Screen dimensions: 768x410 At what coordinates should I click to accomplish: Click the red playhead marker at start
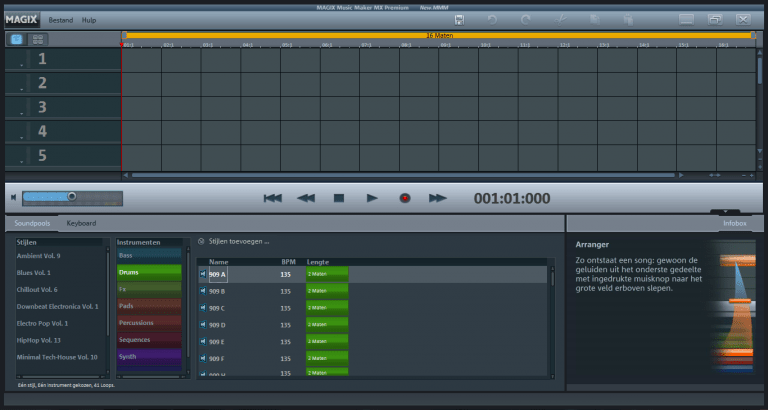coord(121,45)
